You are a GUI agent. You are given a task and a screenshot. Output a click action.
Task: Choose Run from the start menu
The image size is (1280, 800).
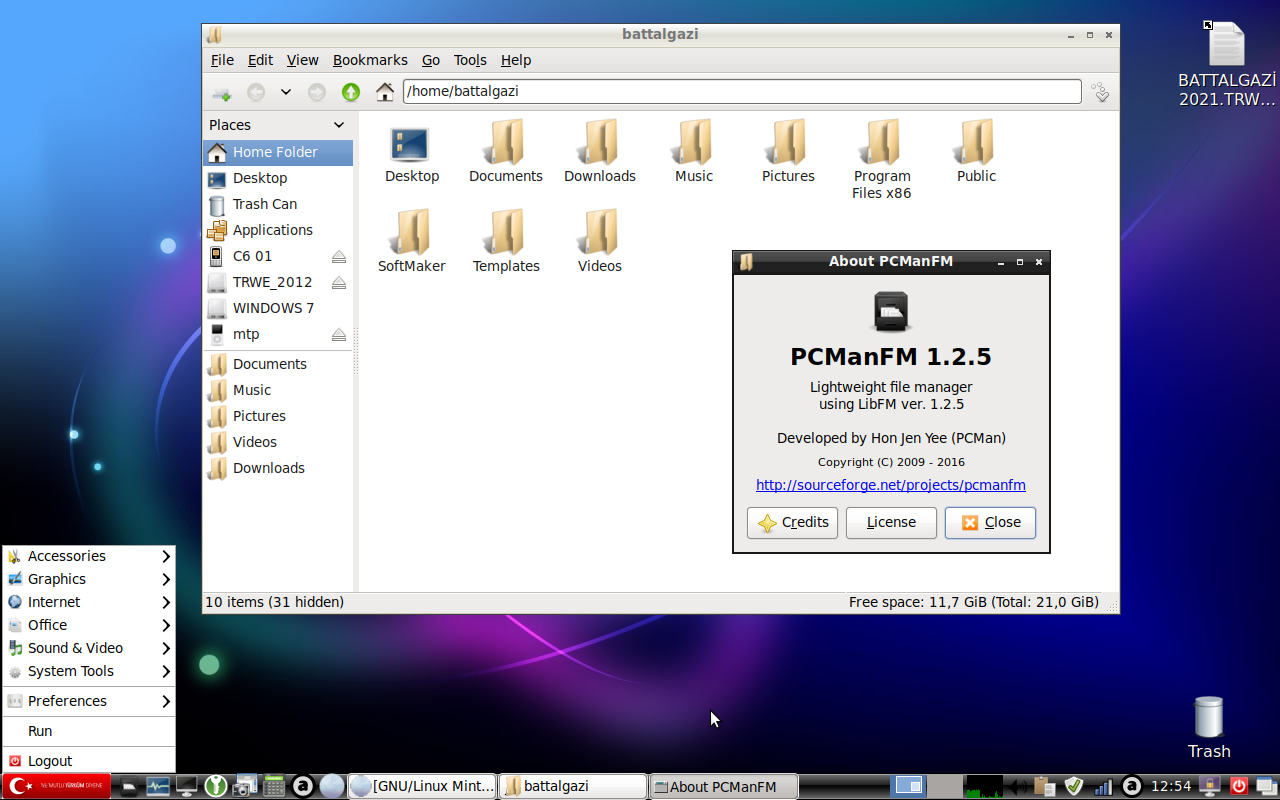[89, 731]
